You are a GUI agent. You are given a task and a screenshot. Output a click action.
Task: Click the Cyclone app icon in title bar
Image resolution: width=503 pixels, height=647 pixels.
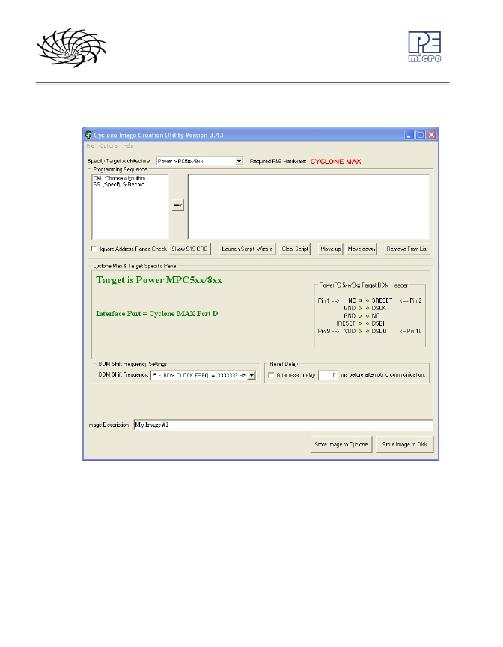89,135
